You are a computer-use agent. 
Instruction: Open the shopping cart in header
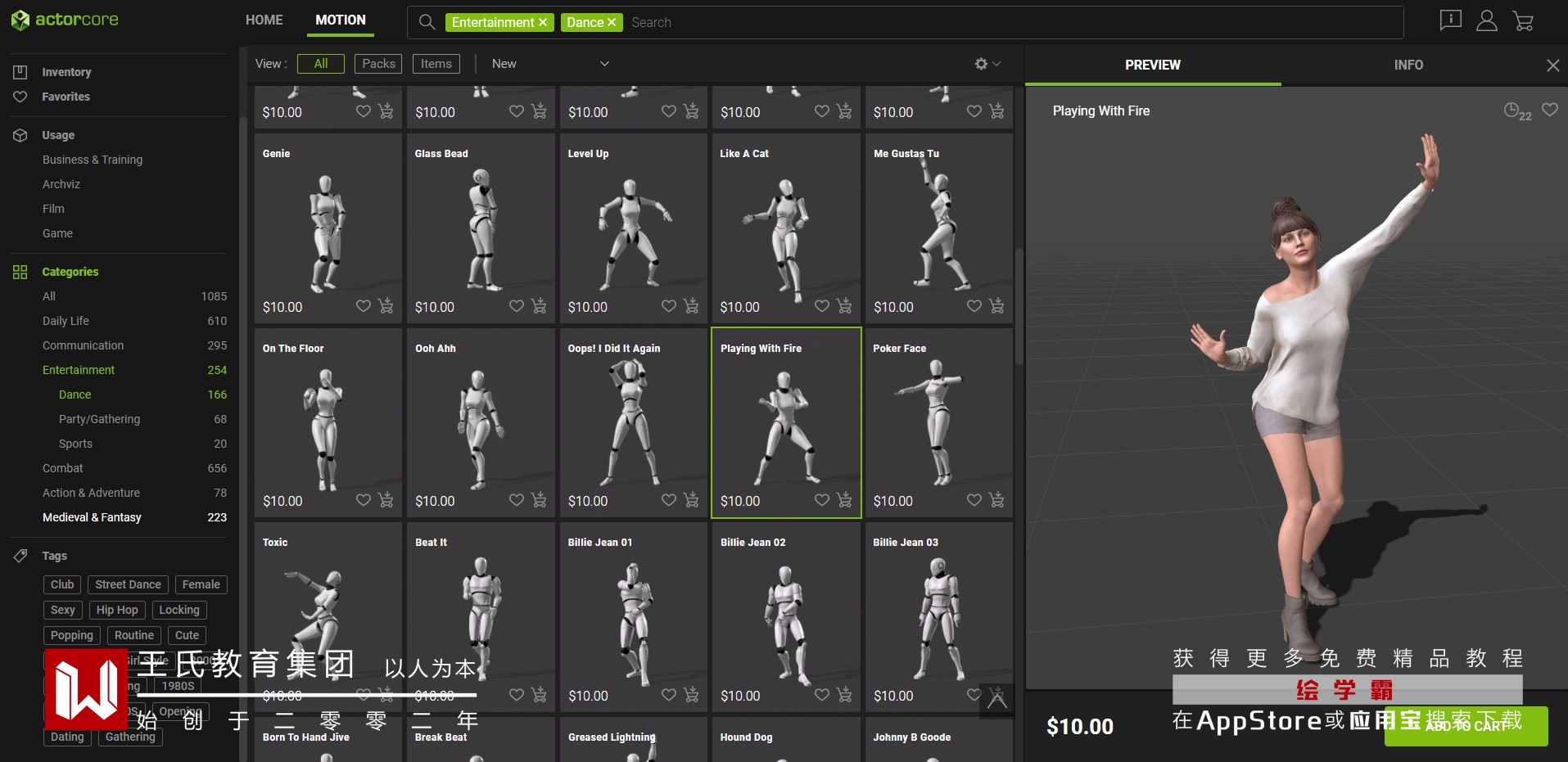(1523, 21)
